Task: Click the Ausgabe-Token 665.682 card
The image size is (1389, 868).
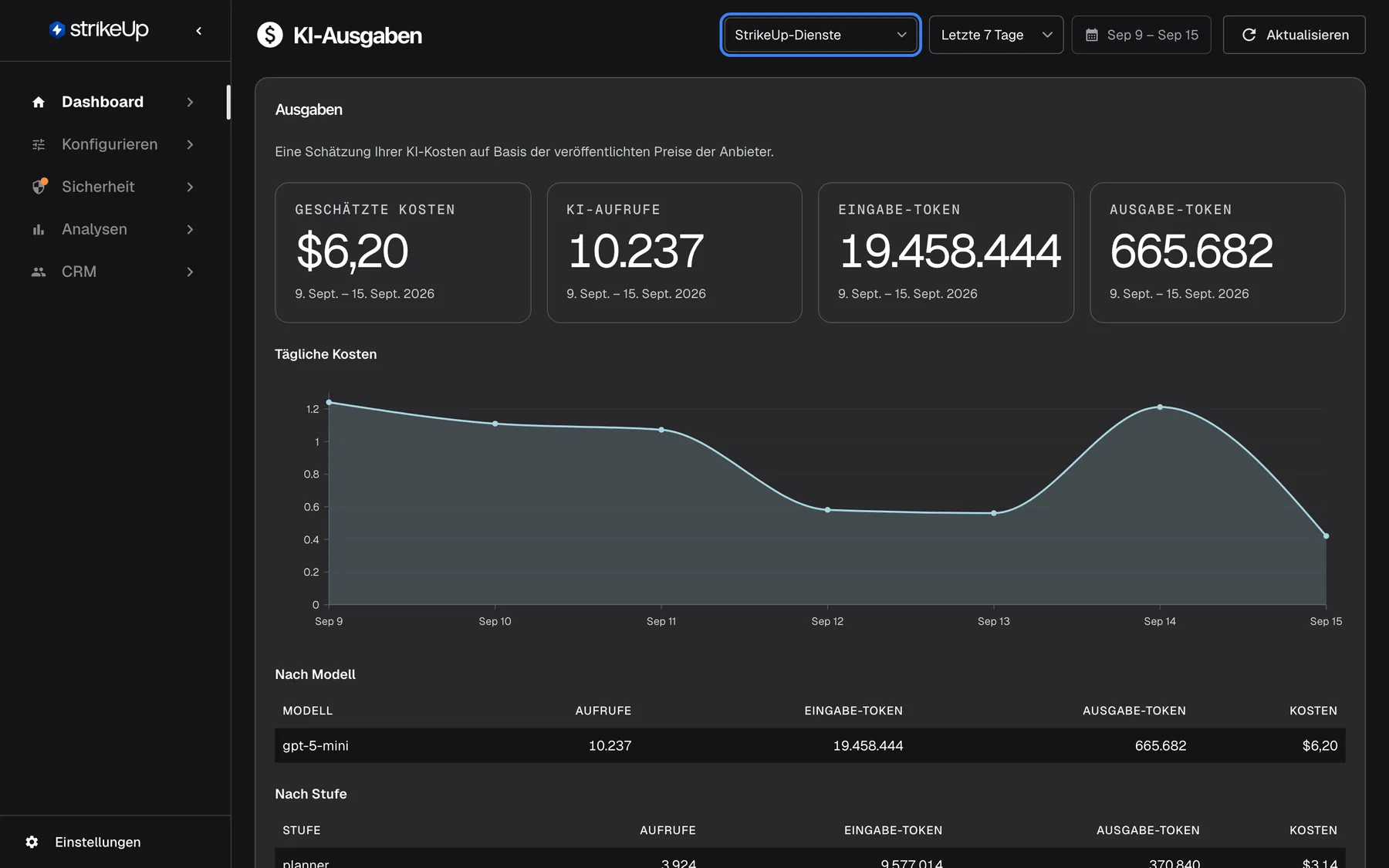Action: tap(1218, 252)
